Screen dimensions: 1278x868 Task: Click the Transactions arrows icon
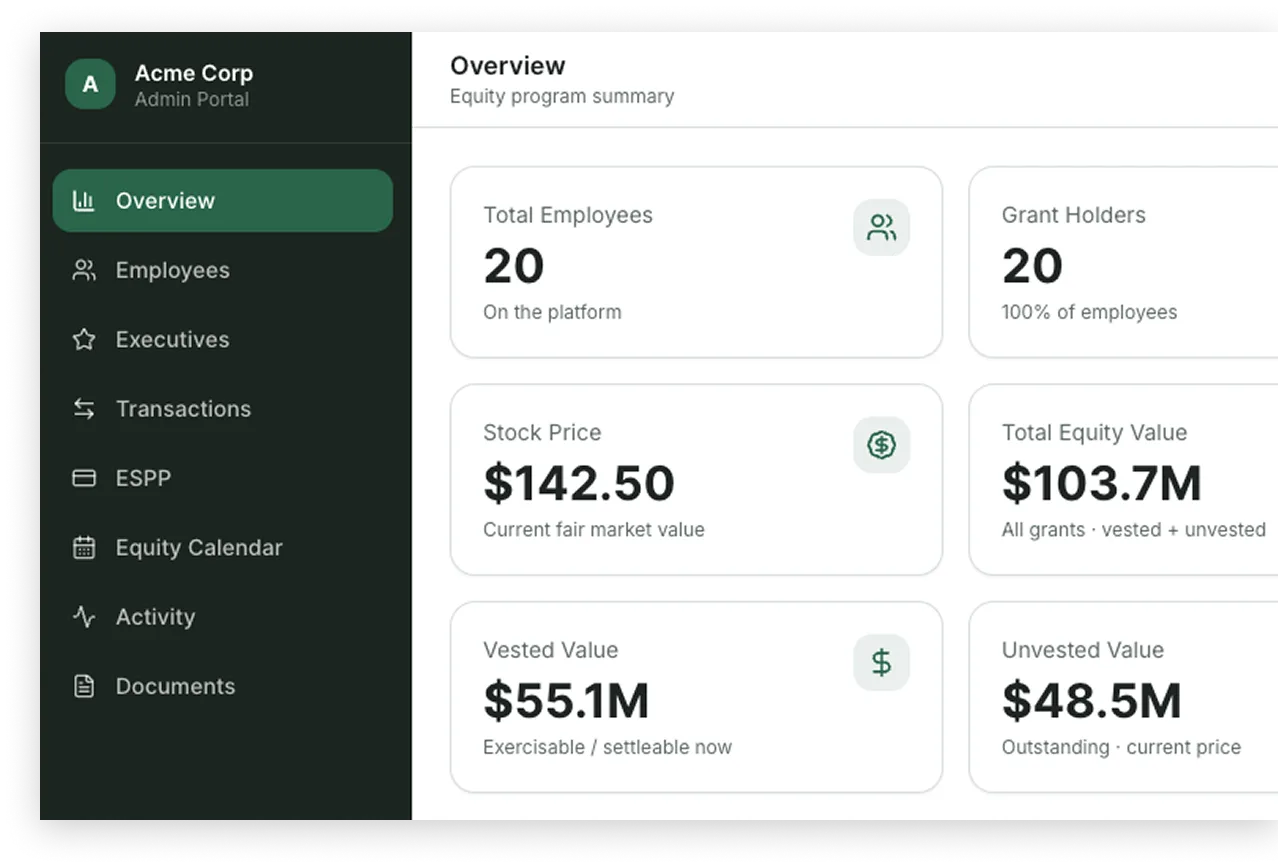pyautogui.click(x=84, y=408)
